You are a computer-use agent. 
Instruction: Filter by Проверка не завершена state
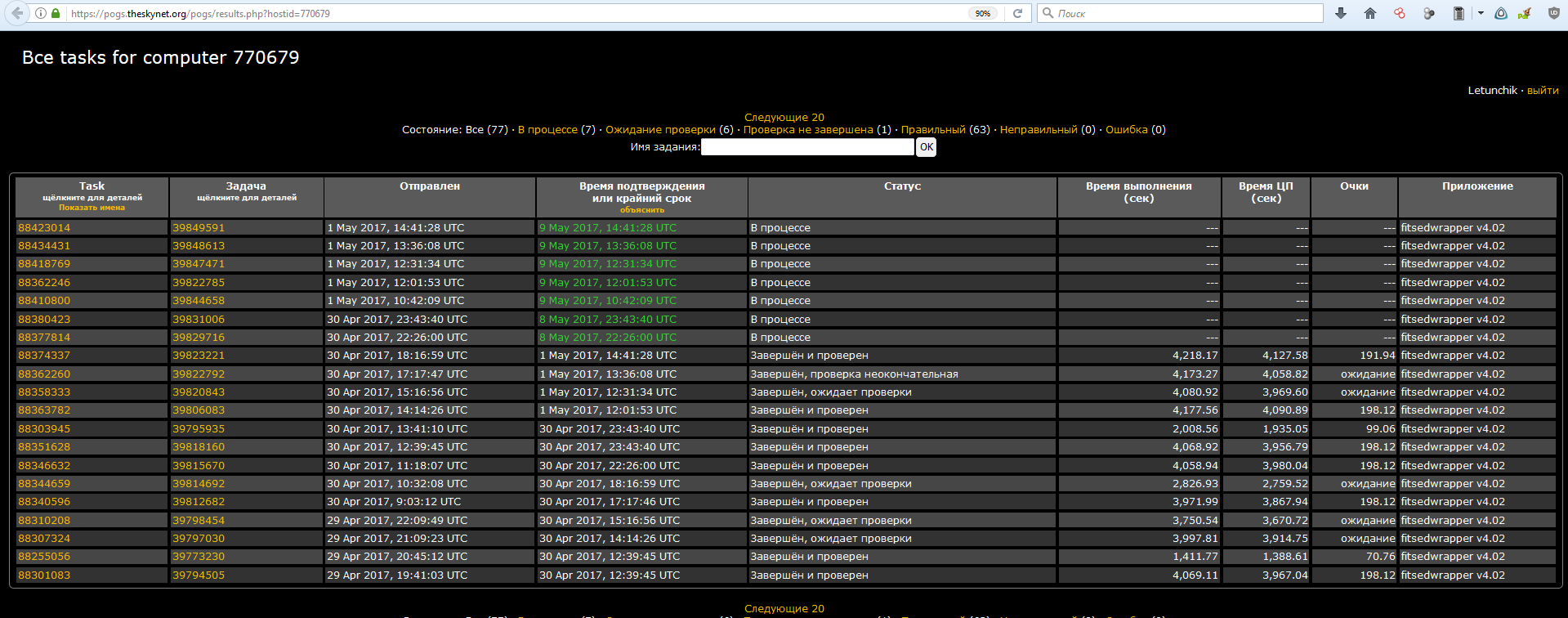(x=808, y=129)
